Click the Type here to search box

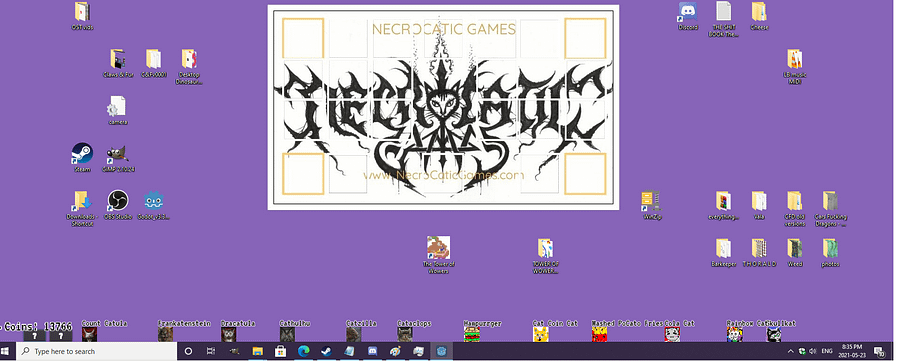point(96,351)
